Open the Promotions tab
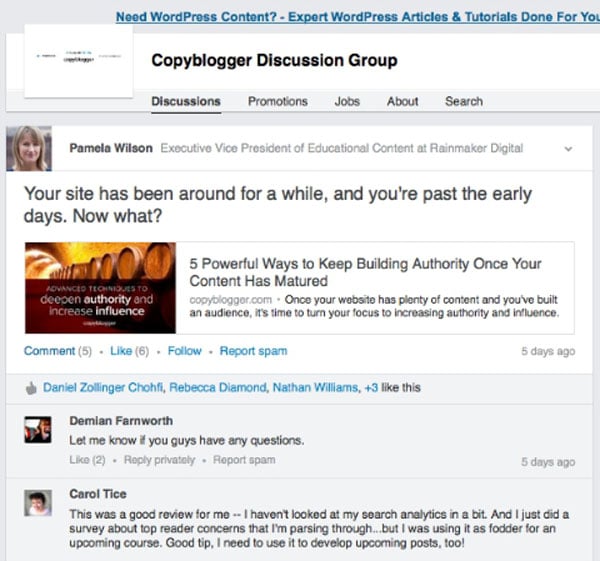 [277, 101]
